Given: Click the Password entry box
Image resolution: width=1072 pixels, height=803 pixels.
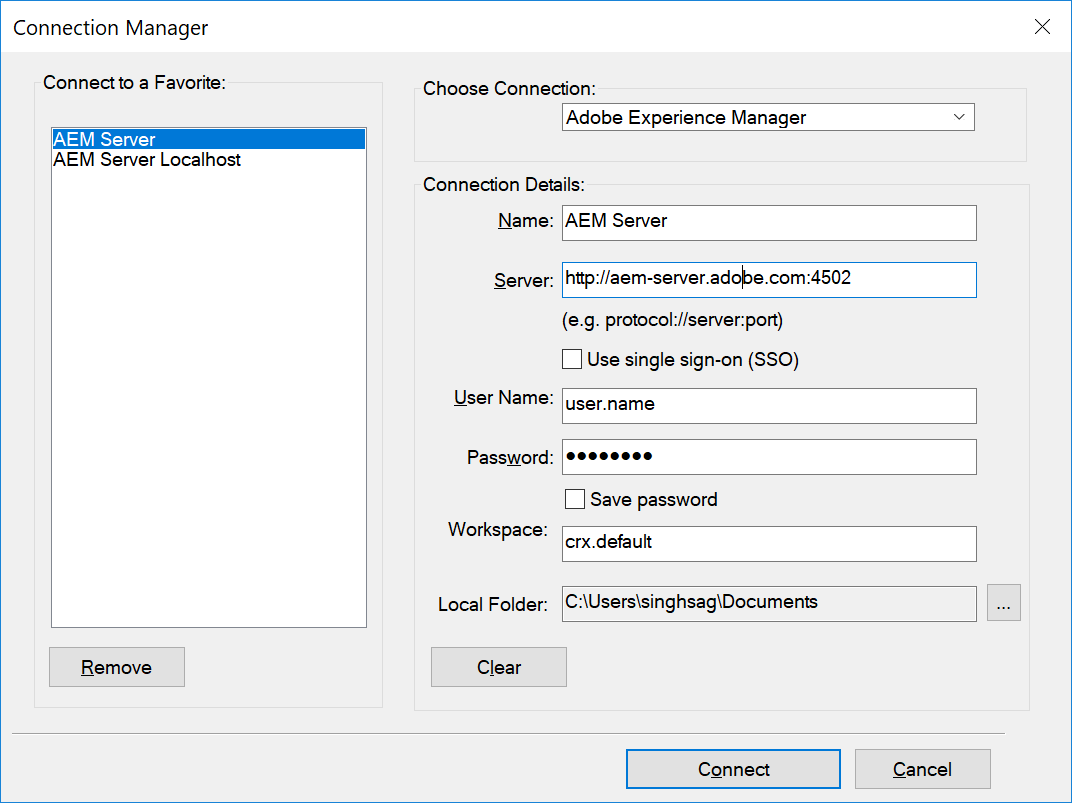Looking at the screenshot, I should point(769,457).
